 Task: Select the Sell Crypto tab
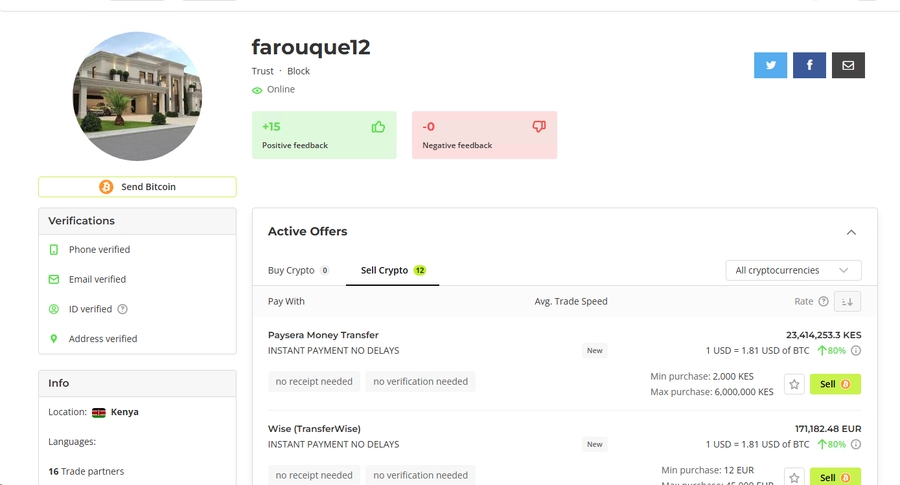click(x=392, y=270)
